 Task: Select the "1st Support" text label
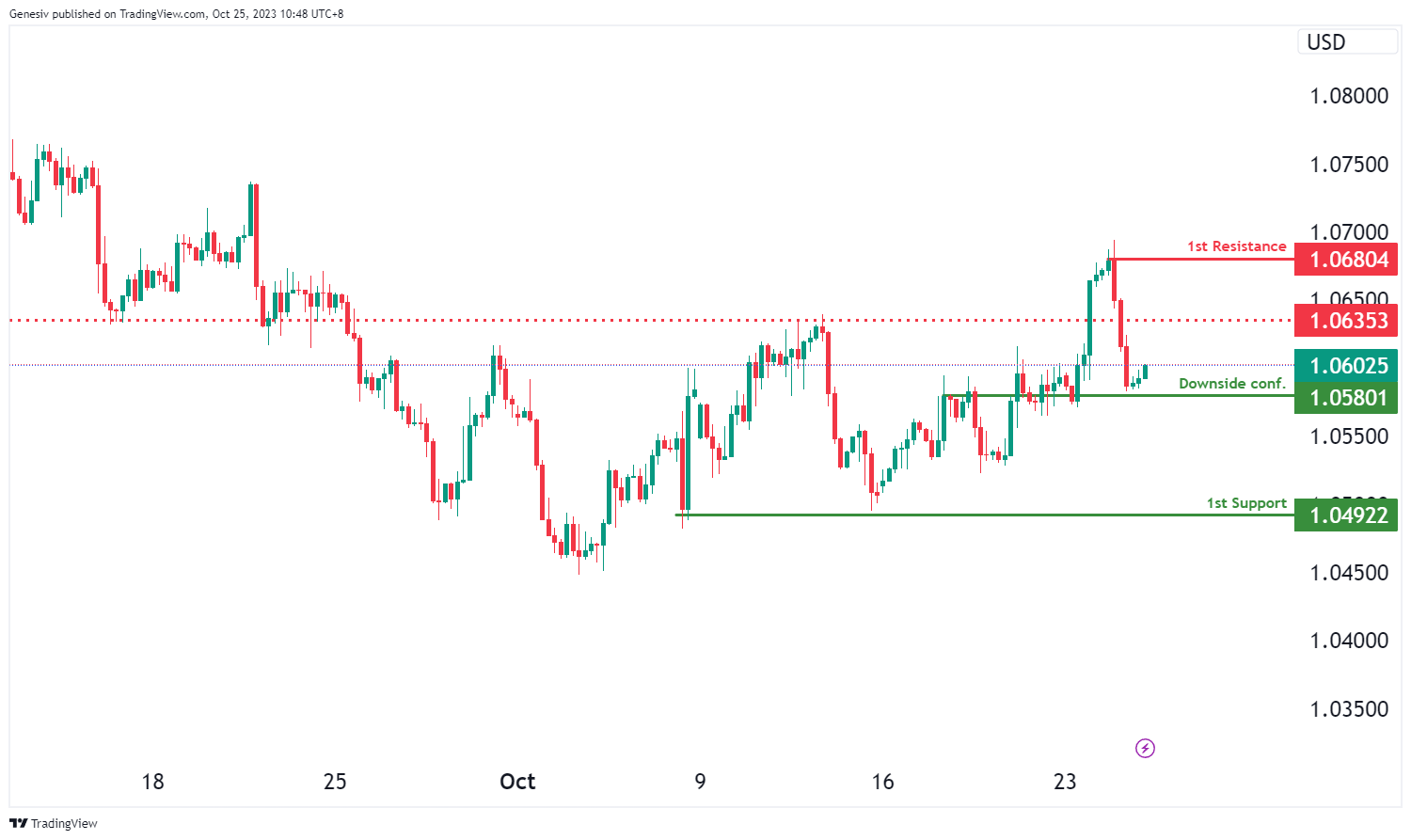1246,503
